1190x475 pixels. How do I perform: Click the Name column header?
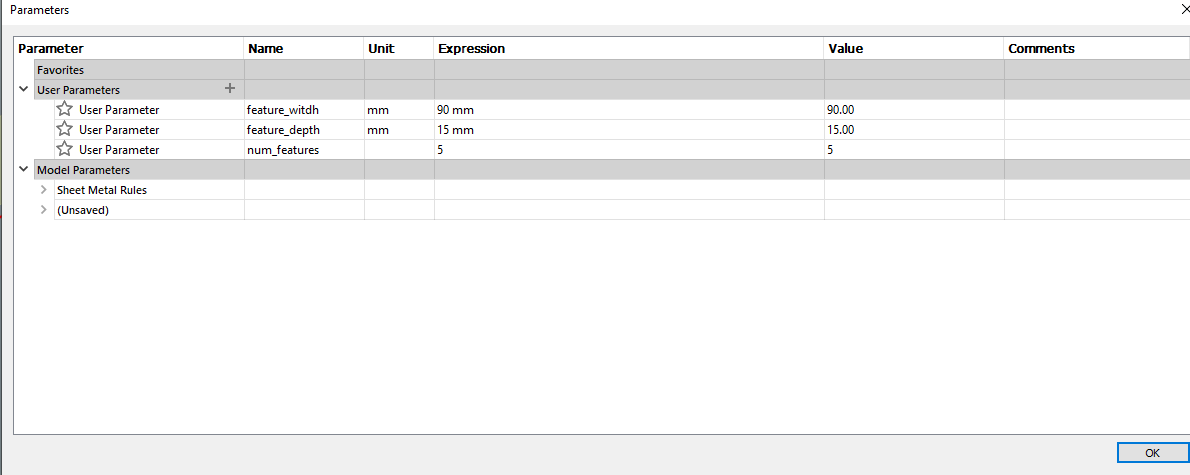(304, 49)
